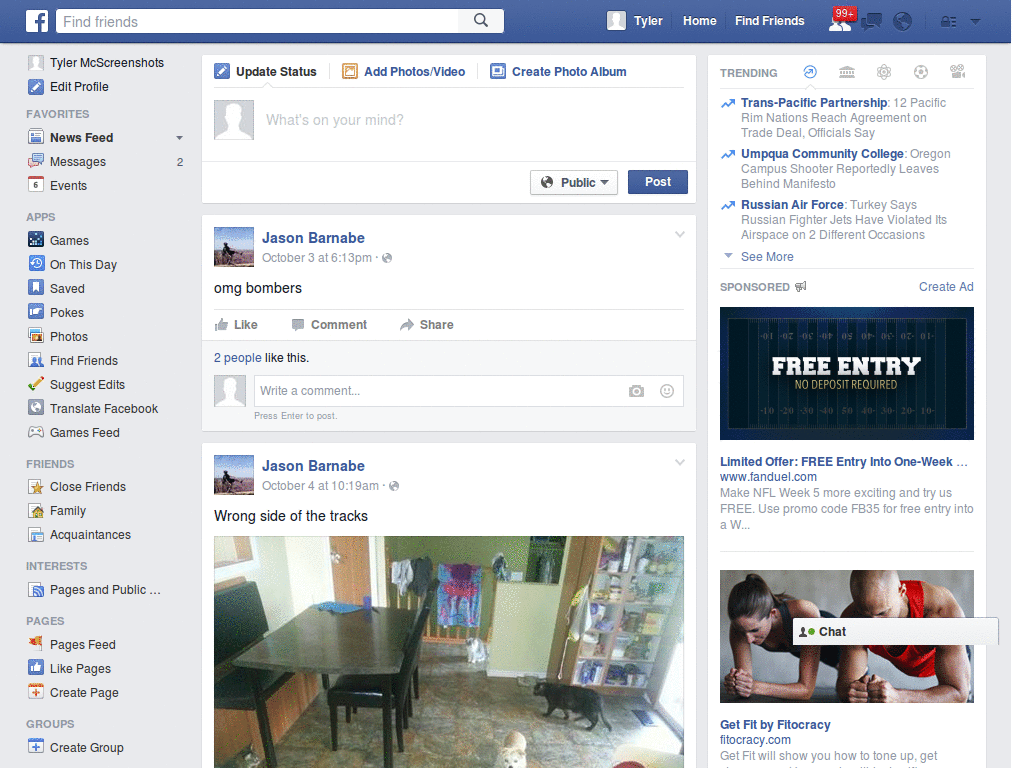
Task: Open the notifications globe icon
Action: pyautogui.click(x=903, y=22)
